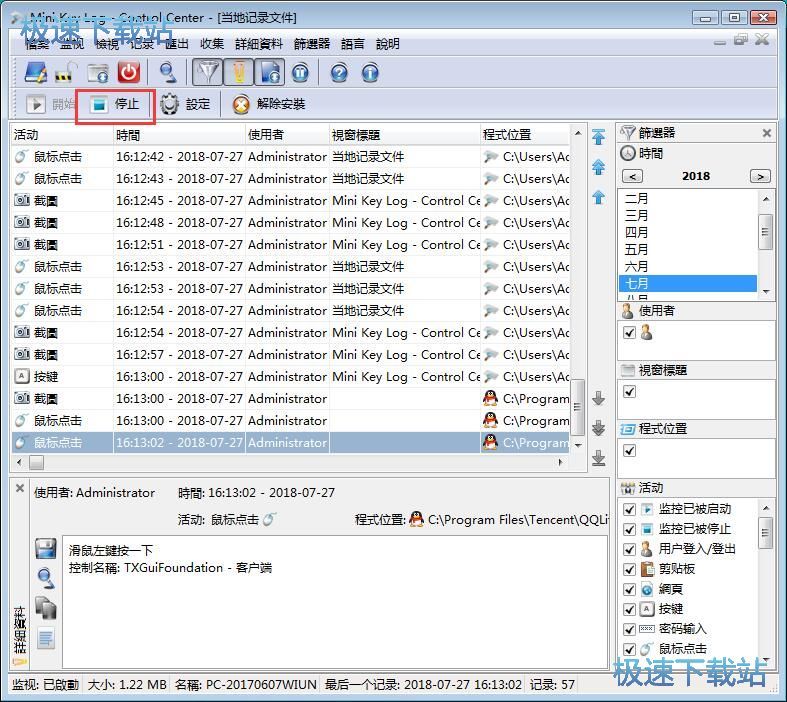
Task: Jump to last record with bottom arrow icon
Action: (598, 458)
